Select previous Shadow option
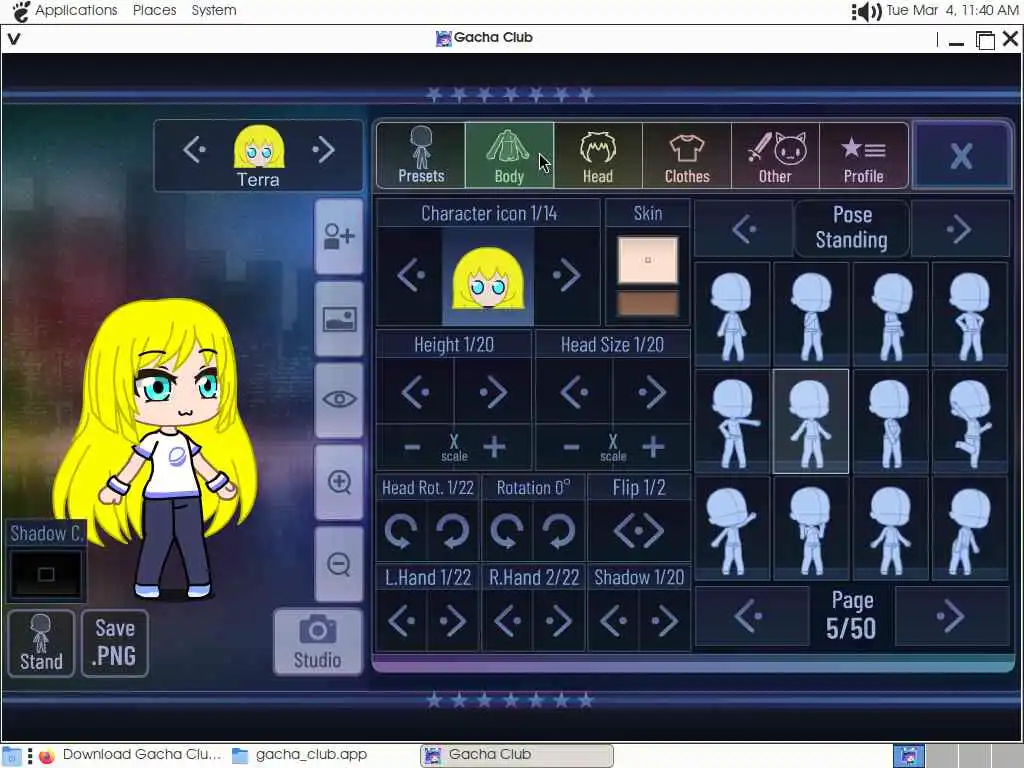This screenshot has width=1024, height=768. point(613,622)
